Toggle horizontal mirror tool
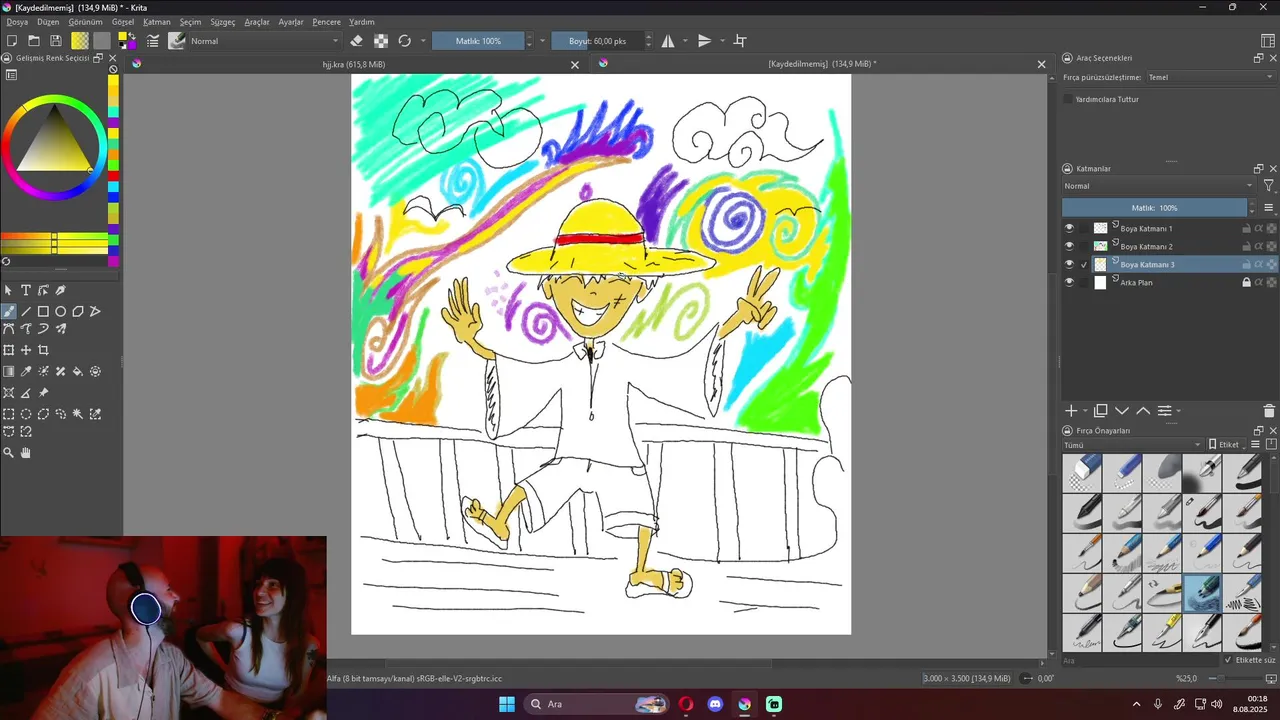The image size is (1280, 720). click(667, 41)
